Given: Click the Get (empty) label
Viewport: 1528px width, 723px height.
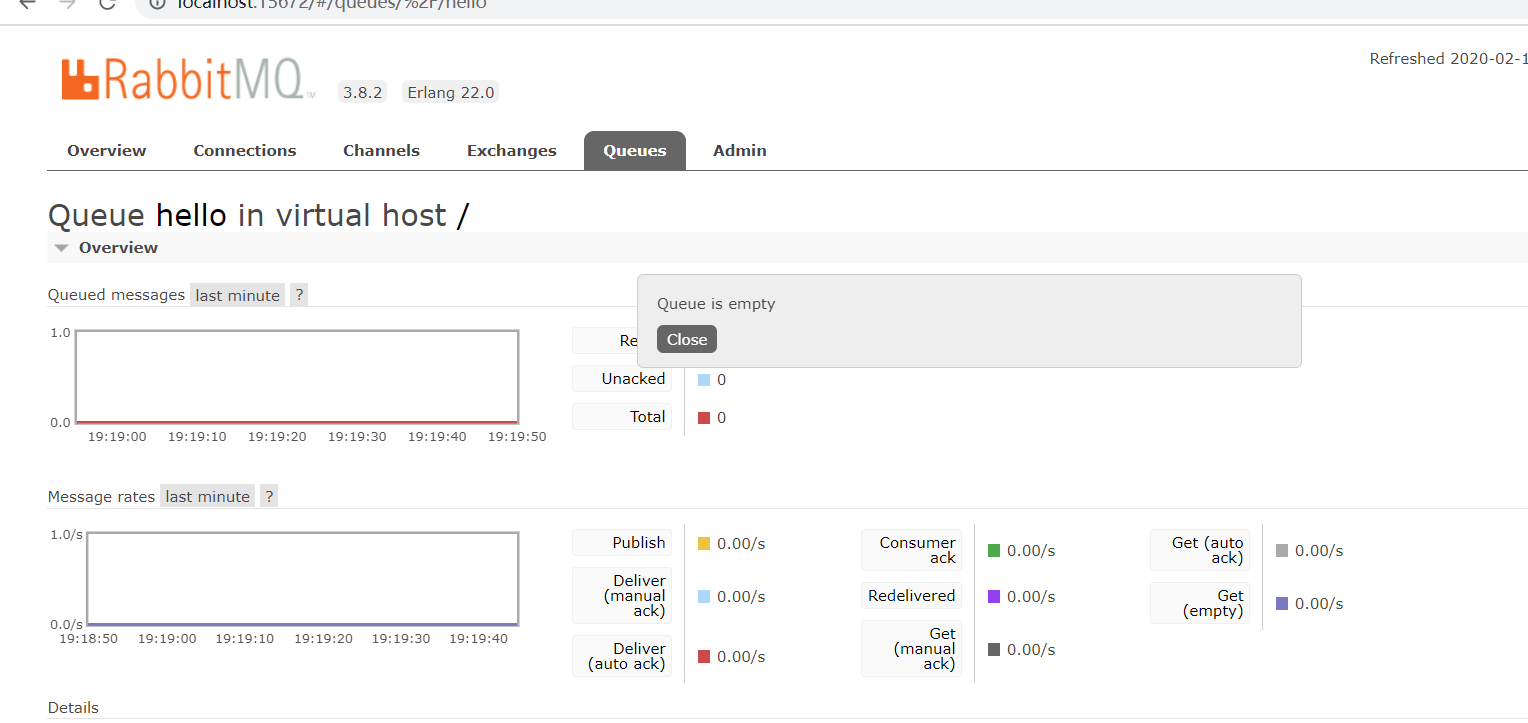Looking at the screenshot, I should tap(1200, 603).
